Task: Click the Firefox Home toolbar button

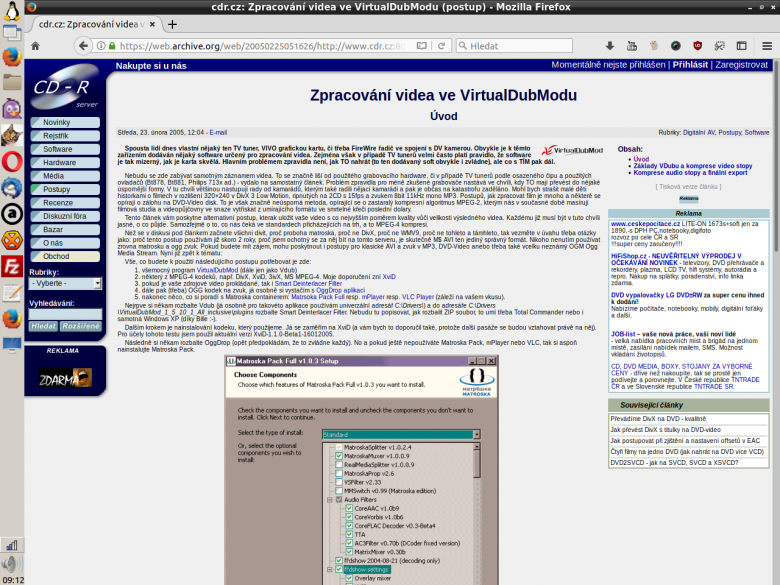Action: pos(35,46)
